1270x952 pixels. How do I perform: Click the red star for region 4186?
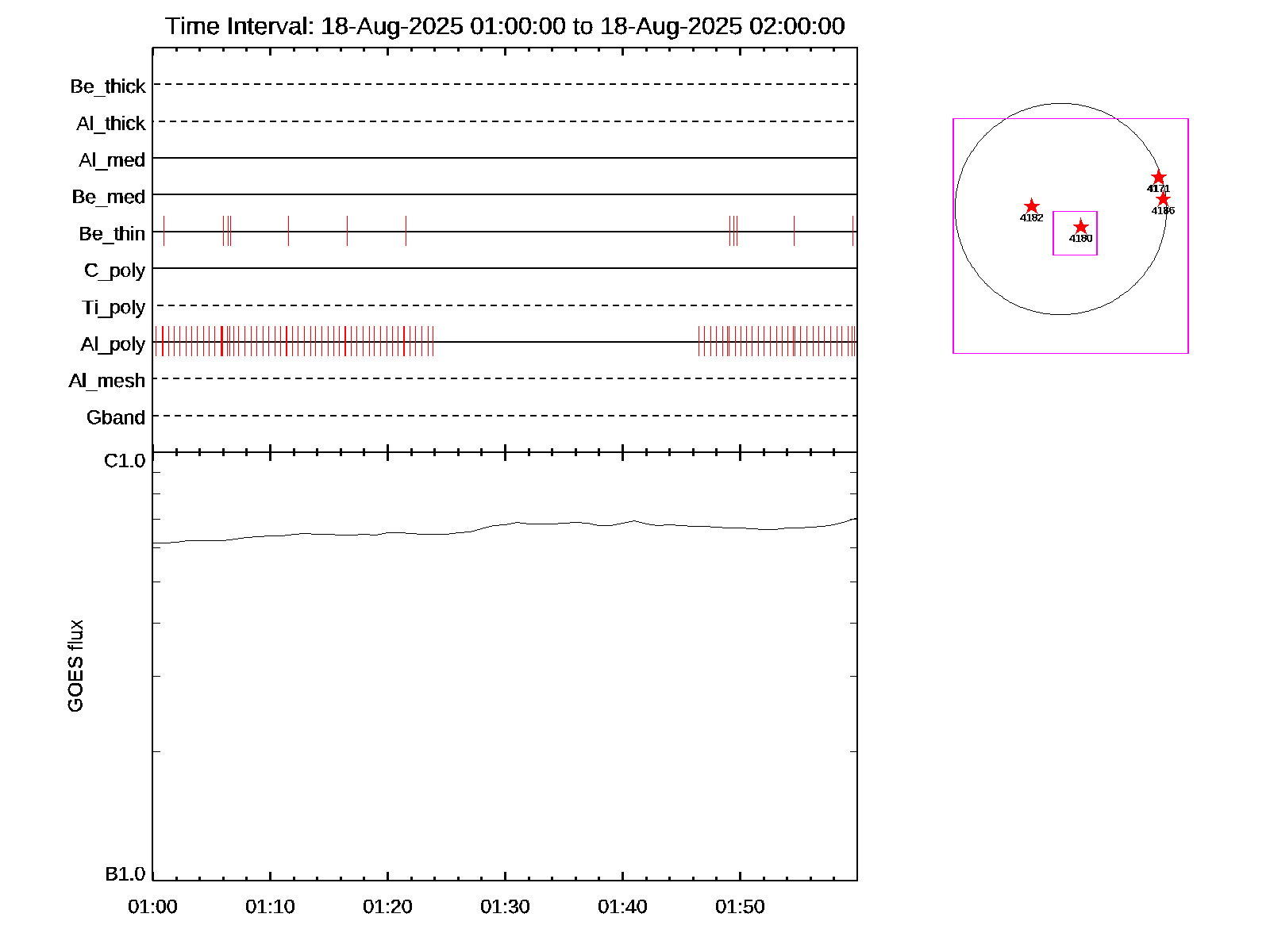coord(1163,199)
